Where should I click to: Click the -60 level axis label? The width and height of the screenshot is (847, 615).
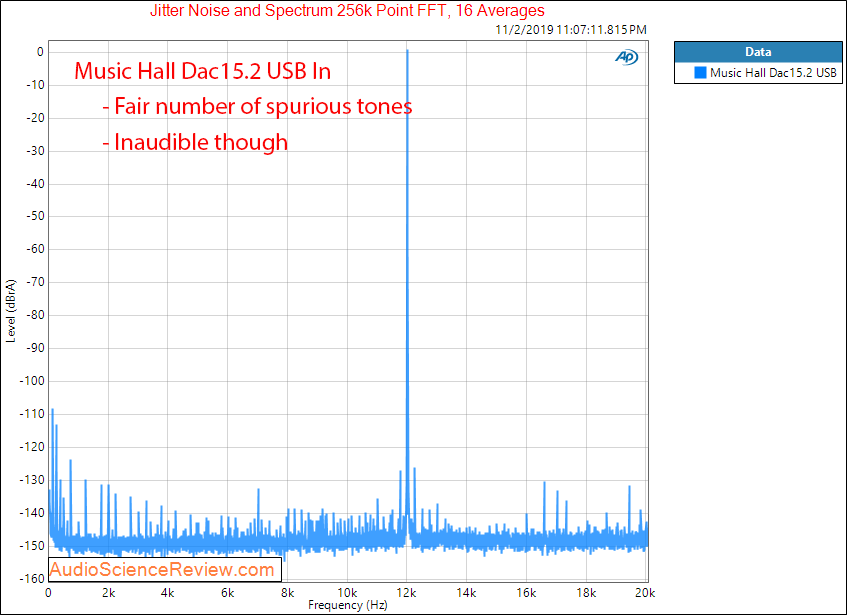[35, 249]
